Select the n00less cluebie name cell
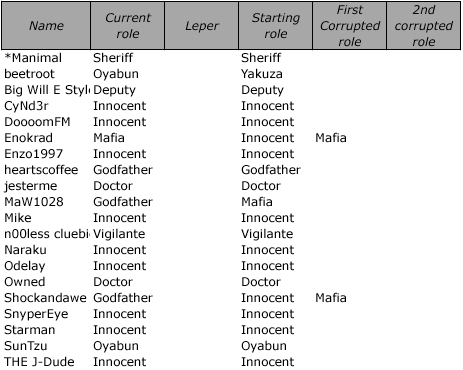 (x=47, y=234)
